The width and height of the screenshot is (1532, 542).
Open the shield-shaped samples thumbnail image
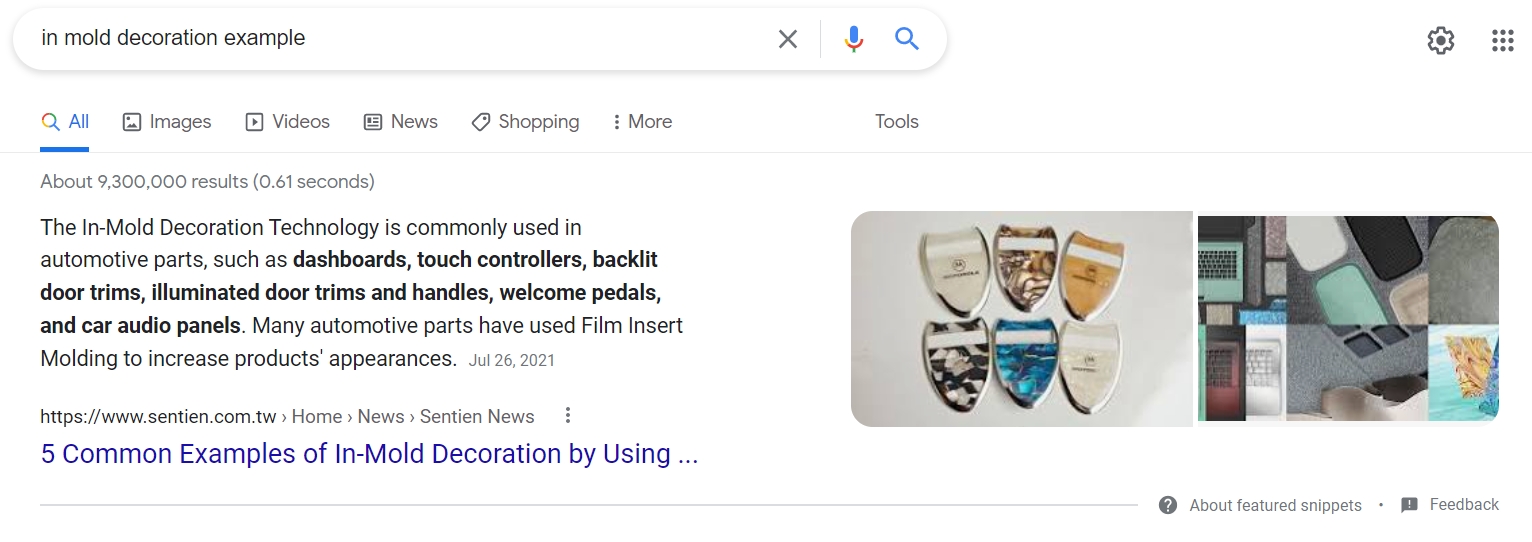click(x=1021, y=319)
